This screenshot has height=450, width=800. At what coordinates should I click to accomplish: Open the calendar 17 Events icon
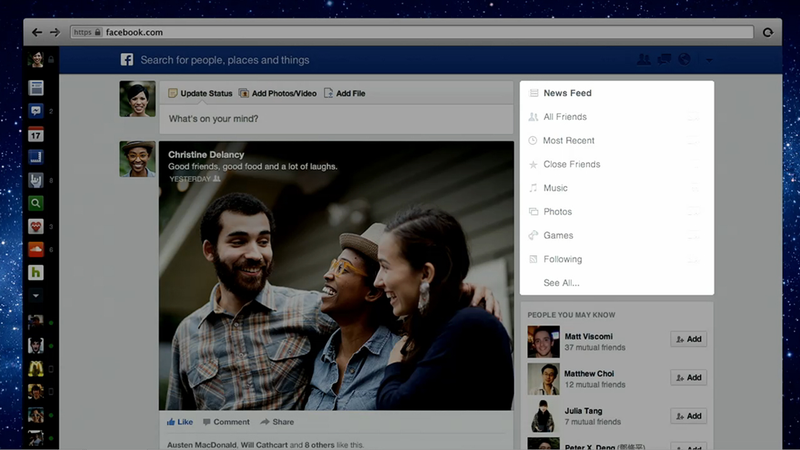(x=36, y=134)
